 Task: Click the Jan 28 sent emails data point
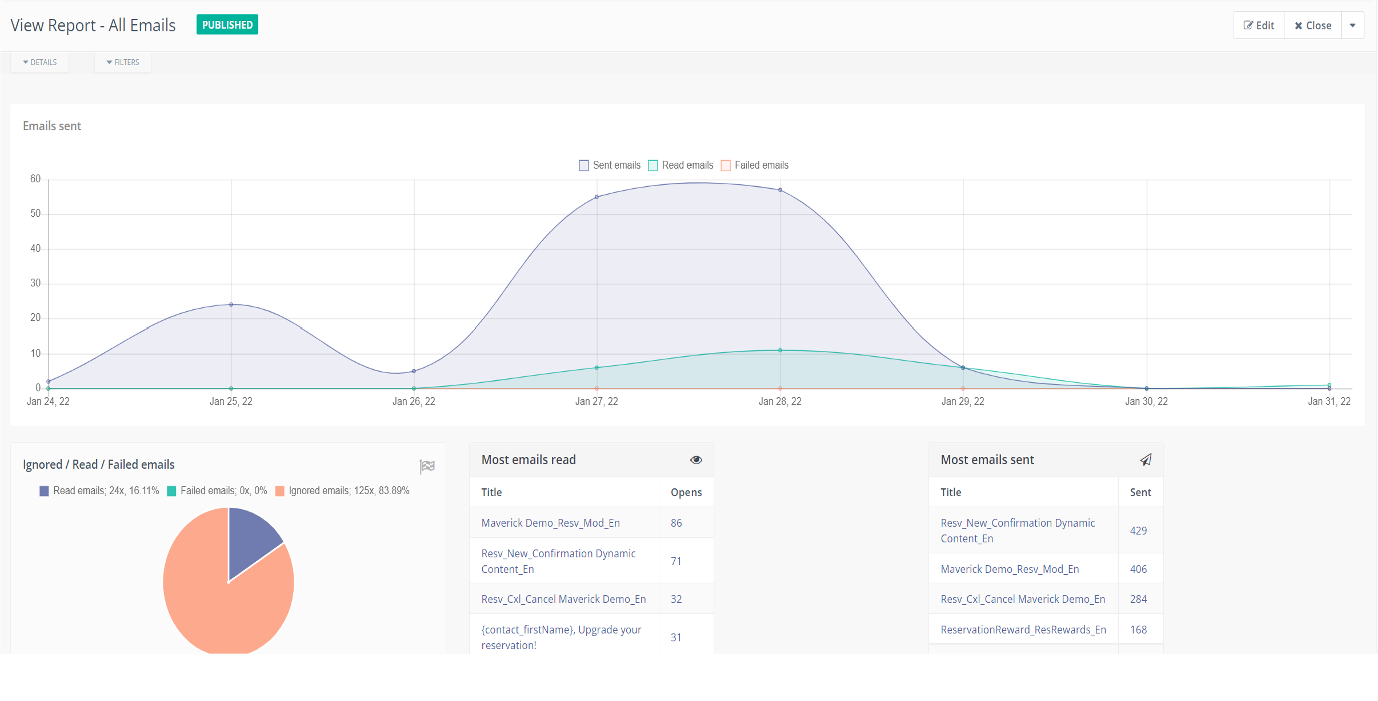pyautogui.click(x=780, y=190)
